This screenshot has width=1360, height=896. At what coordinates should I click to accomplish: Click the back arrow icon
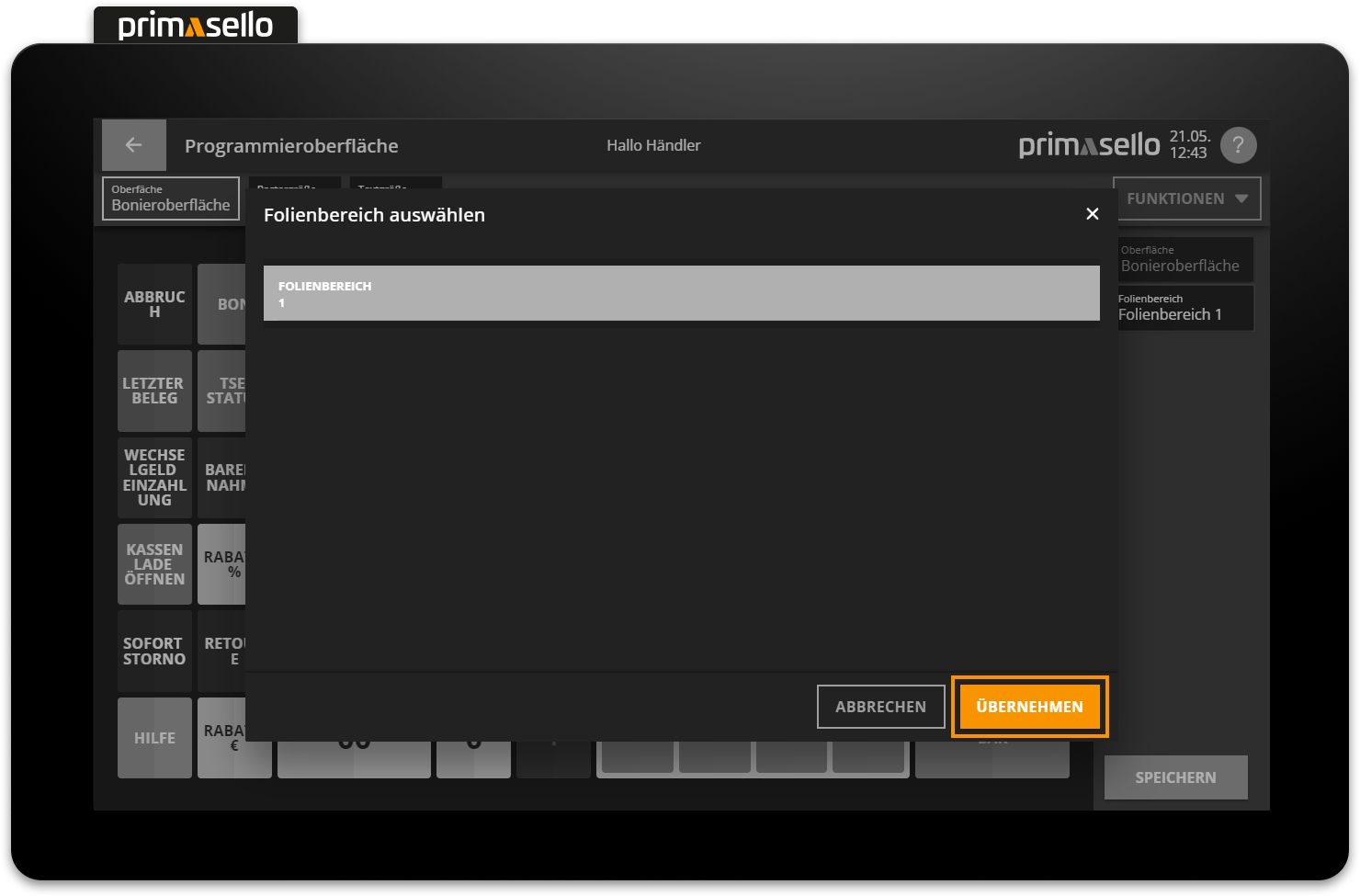(x=133, y=145)
